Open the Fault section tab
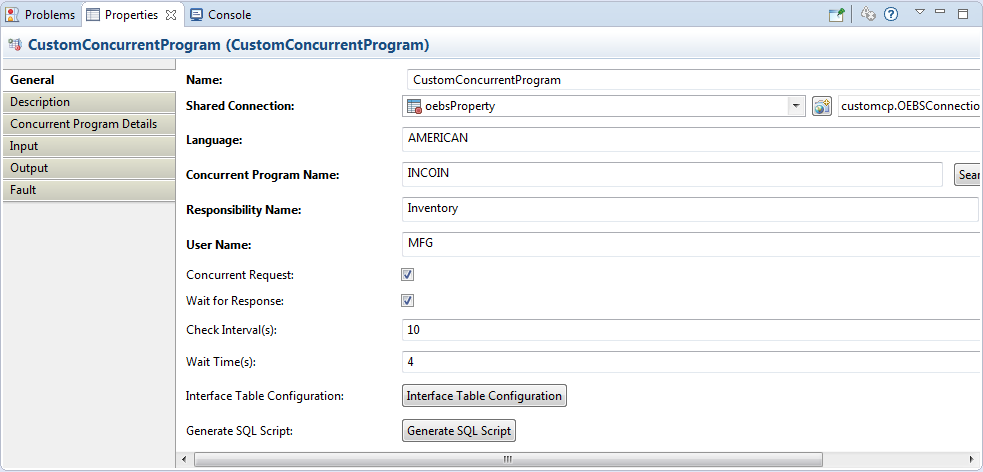983x472 pixels. click(x=24, y=190)
